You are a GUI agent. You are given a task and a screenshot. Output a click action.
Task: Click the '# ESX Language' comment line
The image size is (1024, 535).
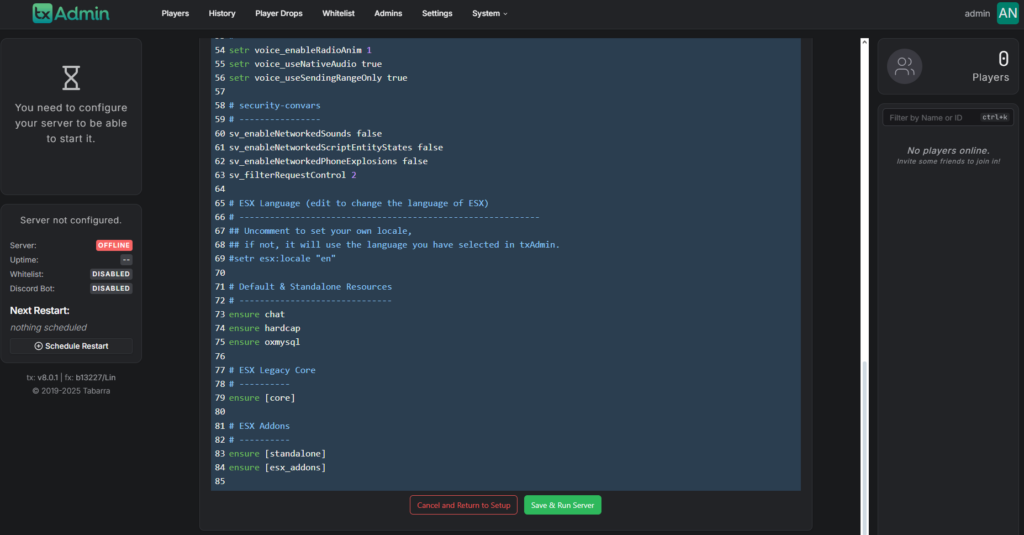tap(359, 203)
